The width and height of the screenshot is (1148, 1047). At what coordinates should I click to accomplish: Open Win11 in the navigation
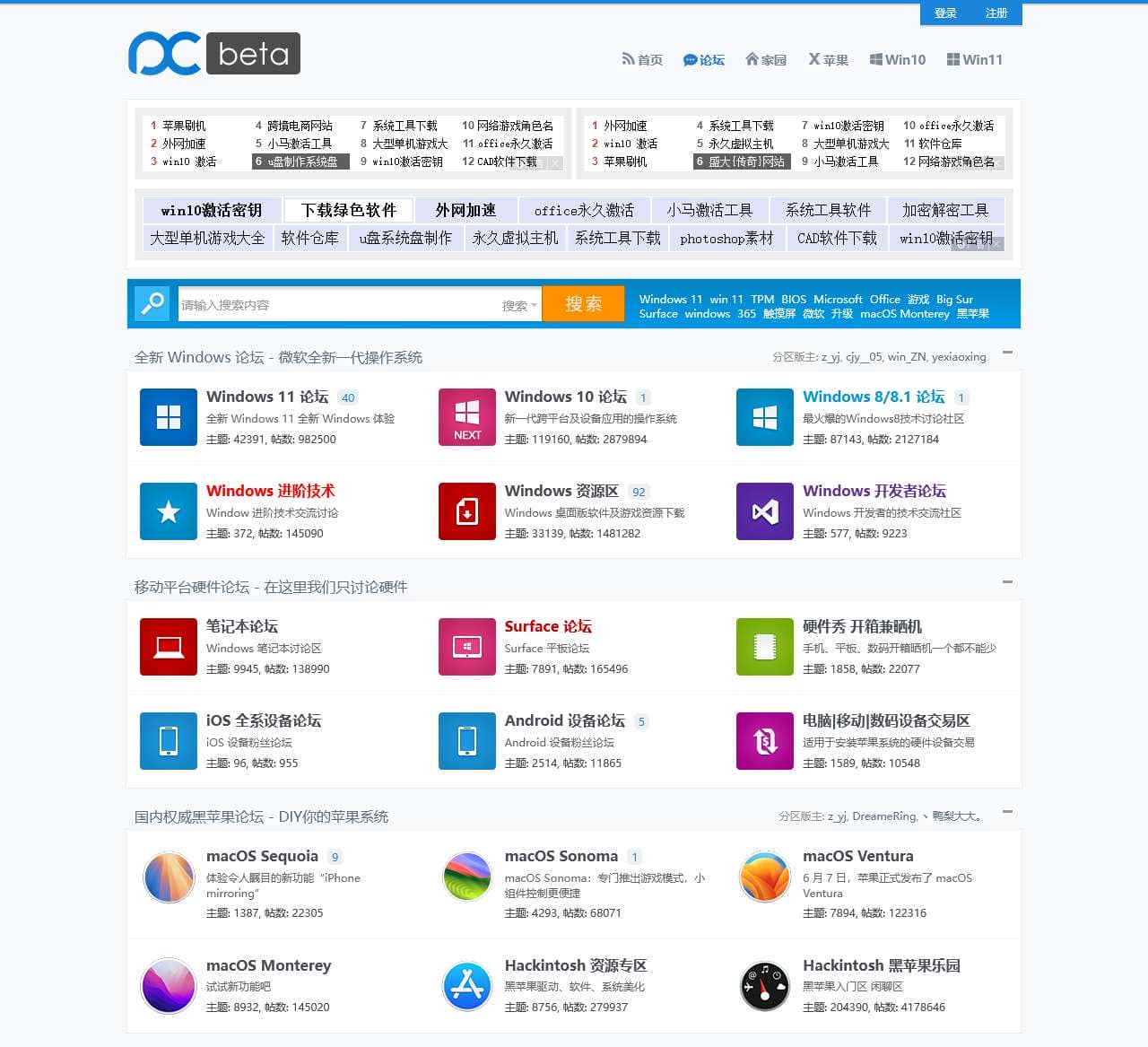pos(975,60)
